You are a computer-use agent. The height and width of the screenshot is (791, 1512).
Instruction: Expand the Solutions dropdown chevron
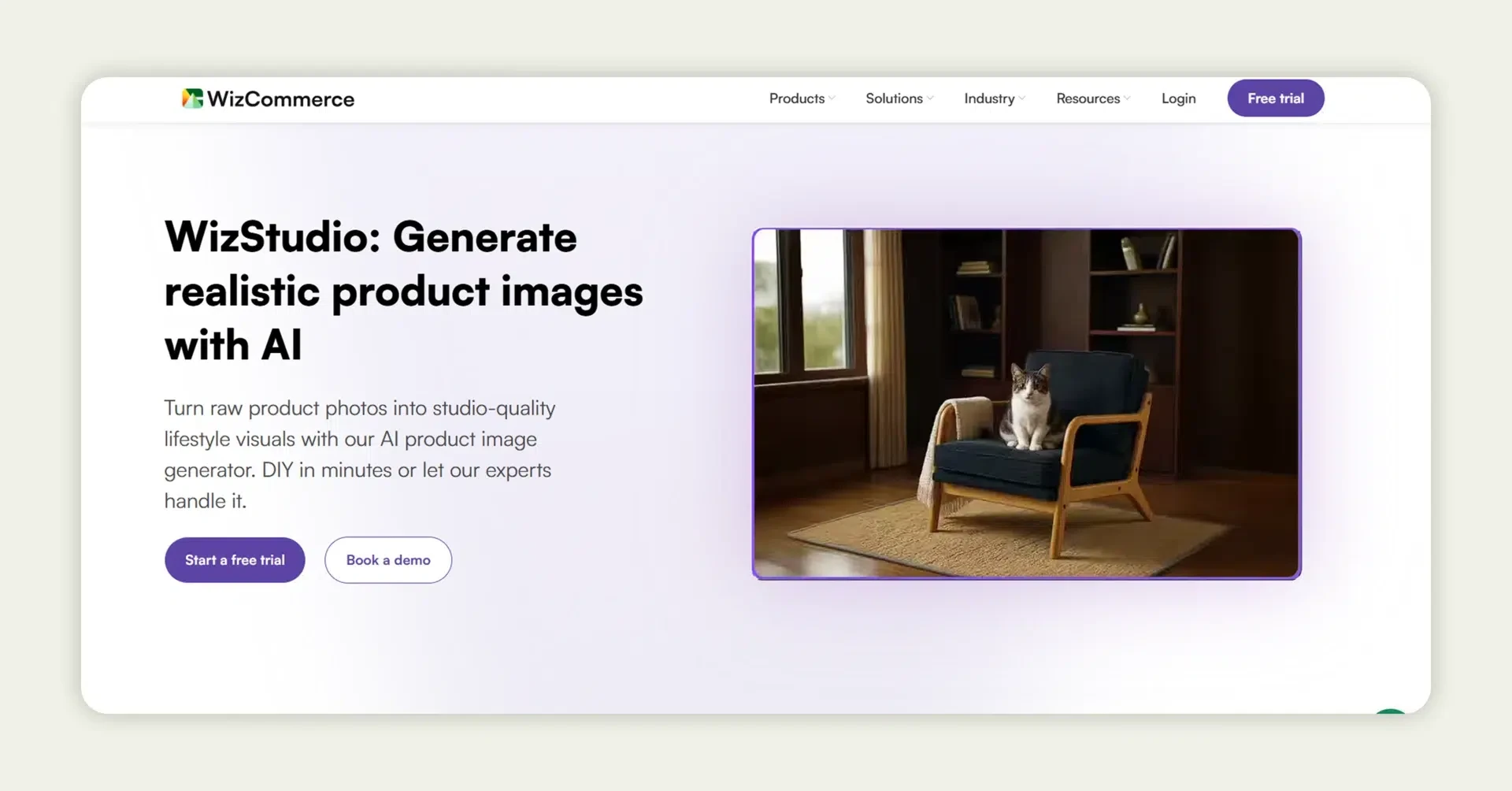coord(930,98)
